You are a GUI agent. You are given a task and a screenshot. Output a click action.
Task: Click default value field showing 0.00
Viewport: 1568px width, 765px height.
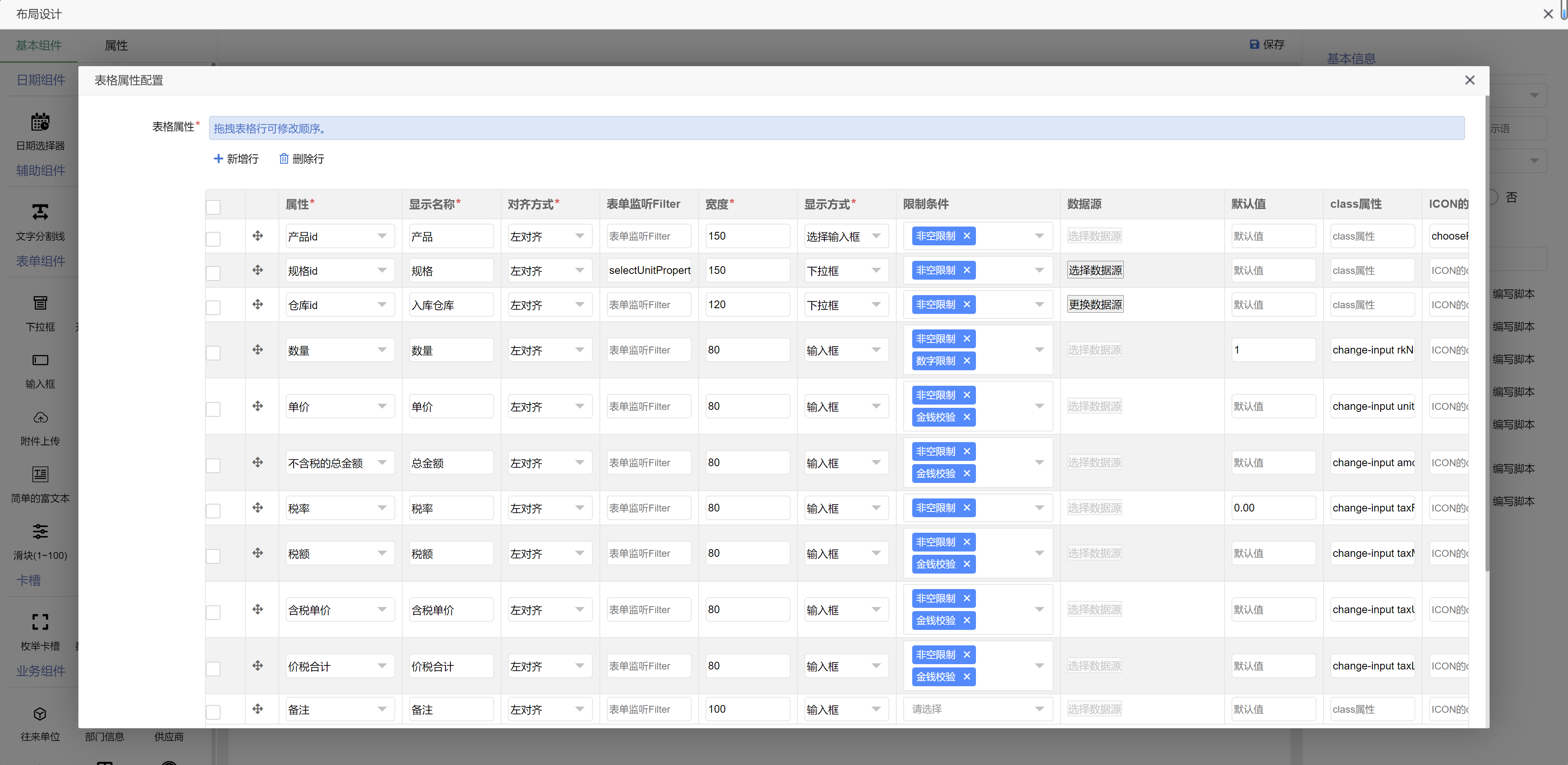[x=1274, y=507]
